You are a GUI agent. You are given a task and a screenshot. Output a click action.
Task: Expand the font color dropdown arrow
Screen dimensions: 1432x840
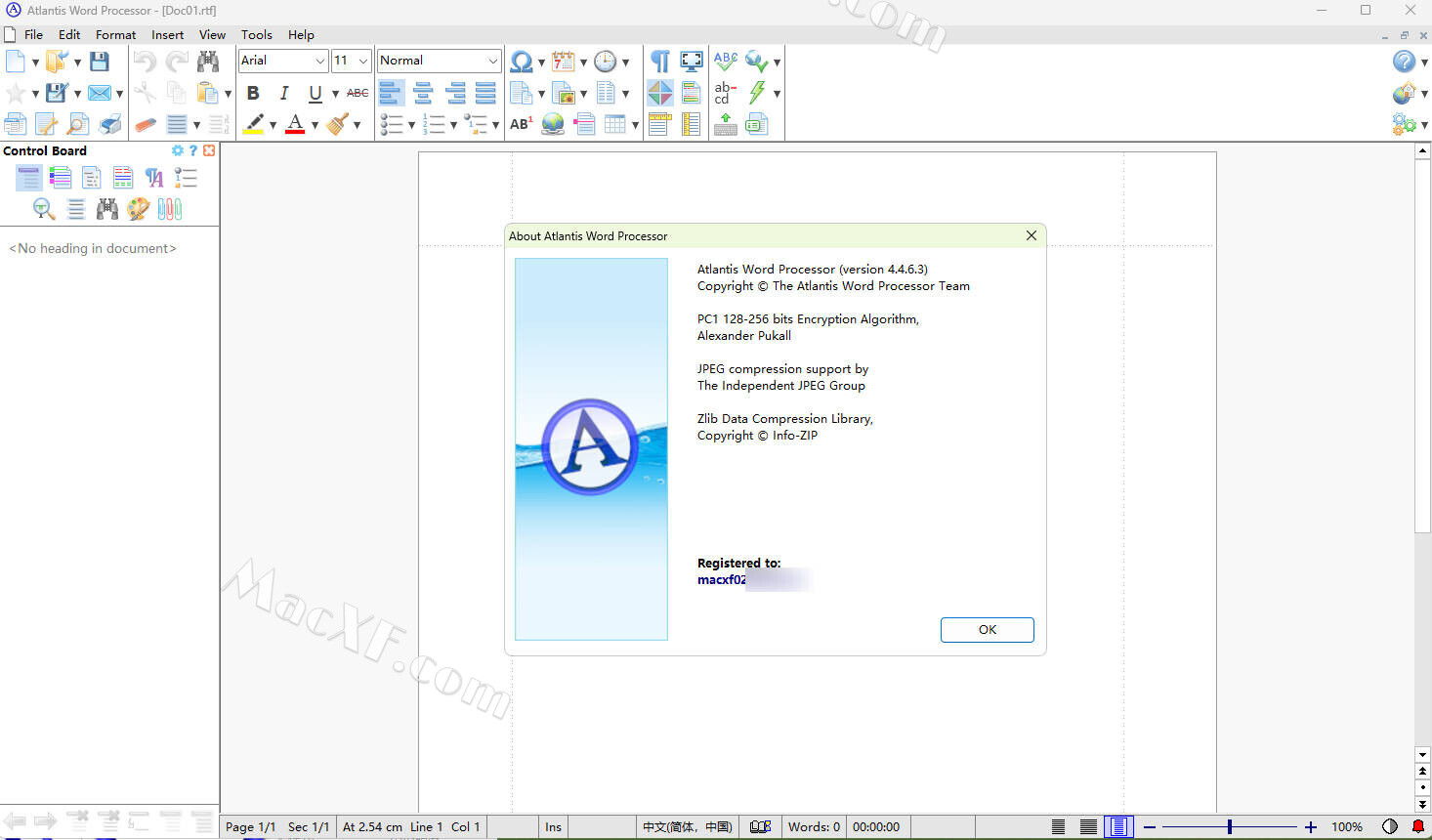[x=315, y=125]
